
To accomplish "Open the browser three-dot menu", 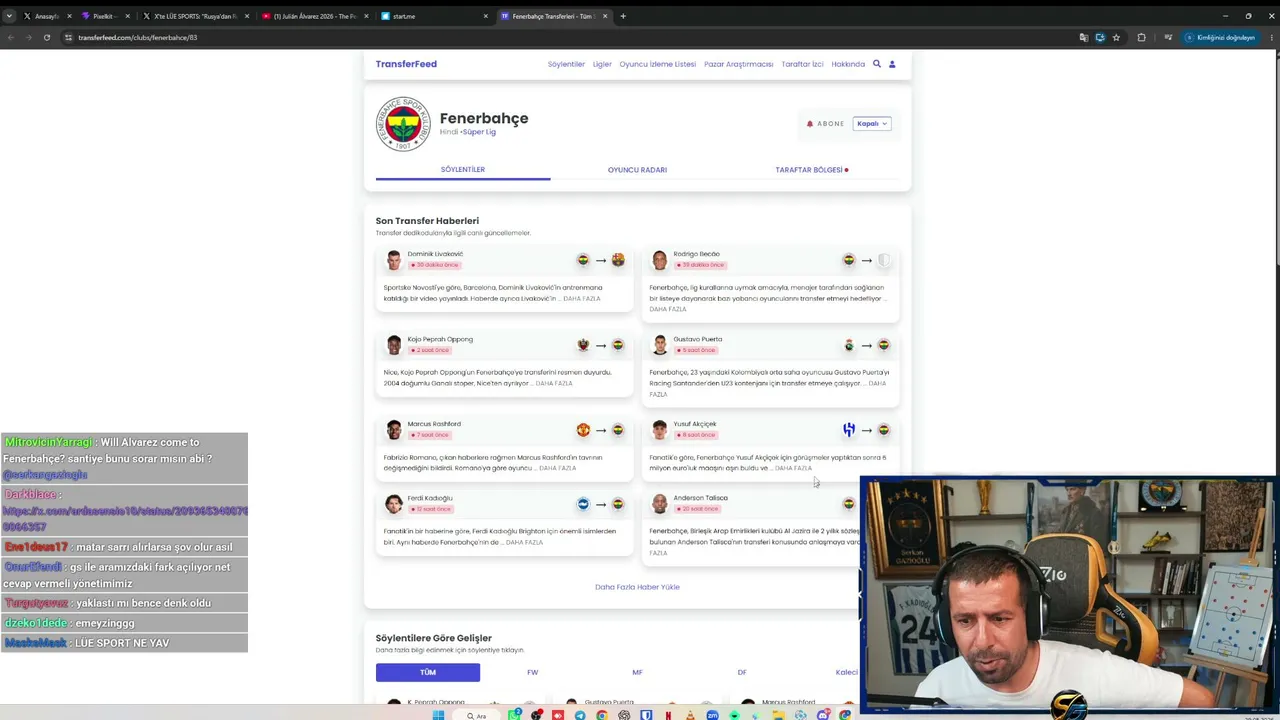I will (1272, 37).
